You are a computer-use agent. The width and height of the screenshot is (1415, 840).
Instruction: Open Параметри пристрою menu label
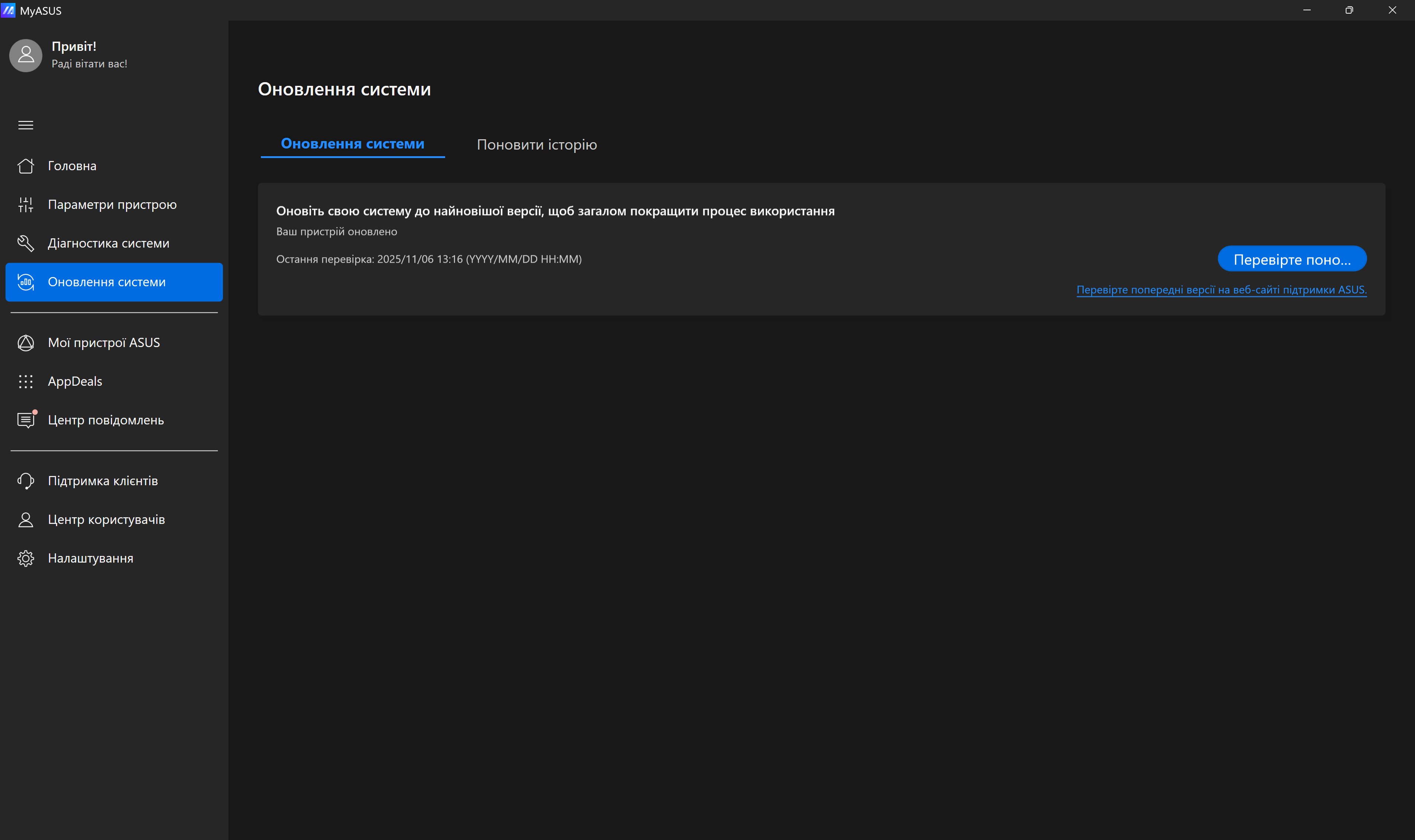(x=112, y=204)
